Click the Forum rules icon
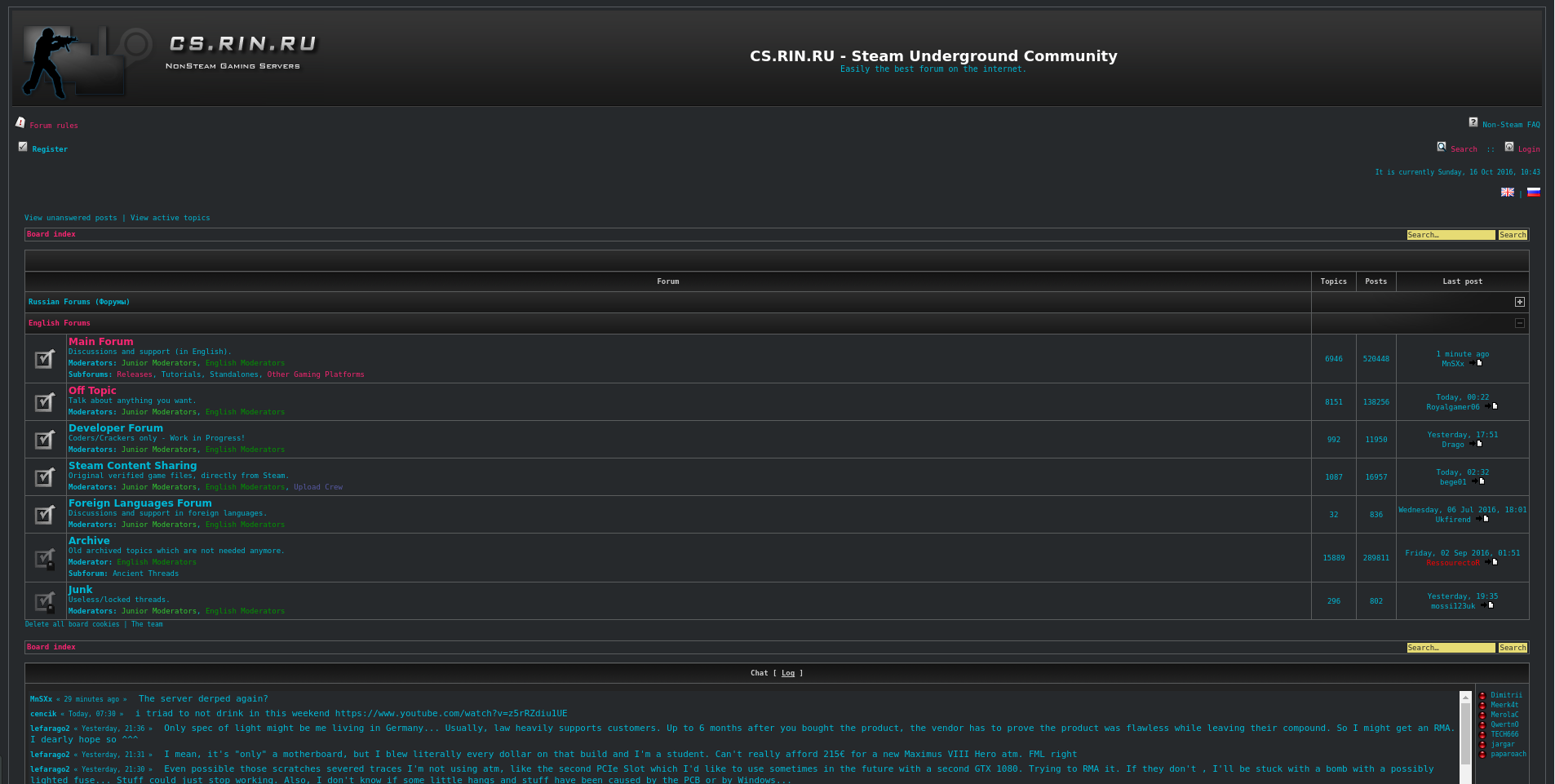Viewport: 1555px width, 784px height. [x=20, y=122]
